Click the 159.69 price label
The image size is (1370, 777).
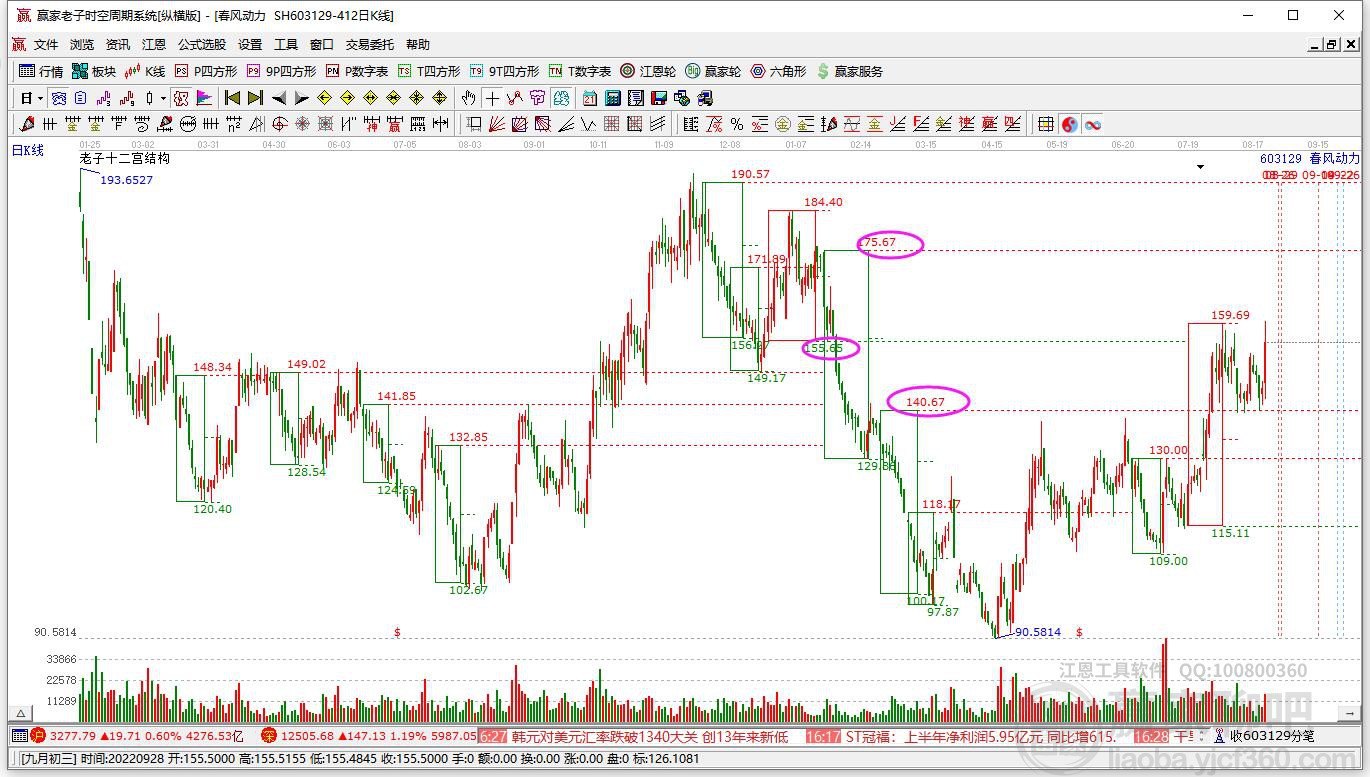1230,315
